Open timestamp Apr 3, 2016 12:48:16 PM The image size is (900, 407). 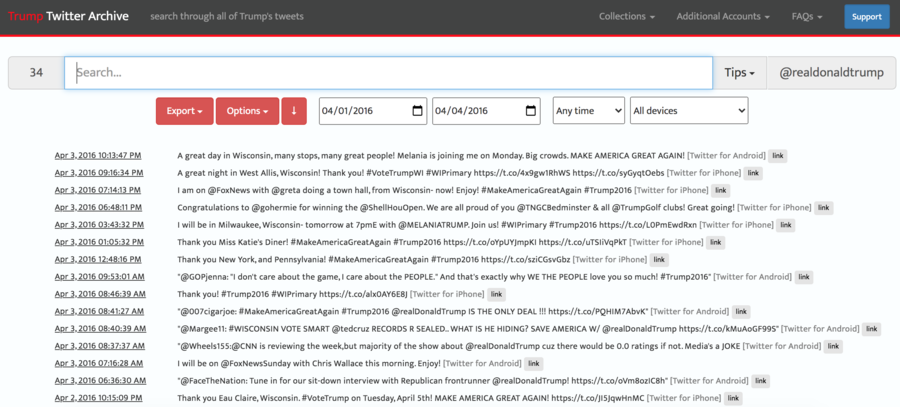pos(98,259)
